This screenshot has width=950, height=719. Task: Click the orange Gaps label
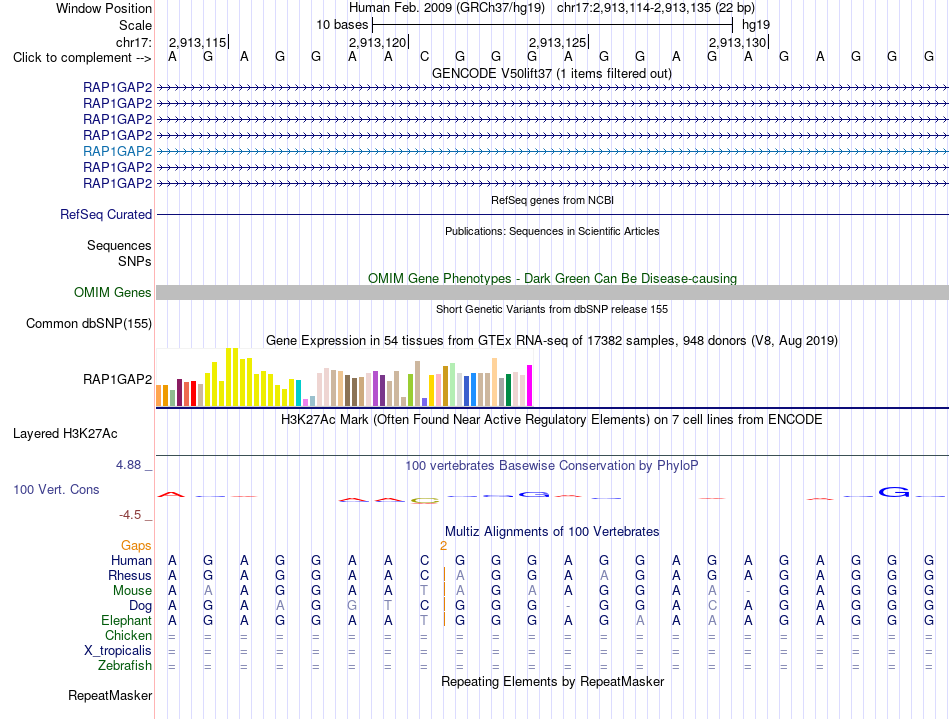136,546
